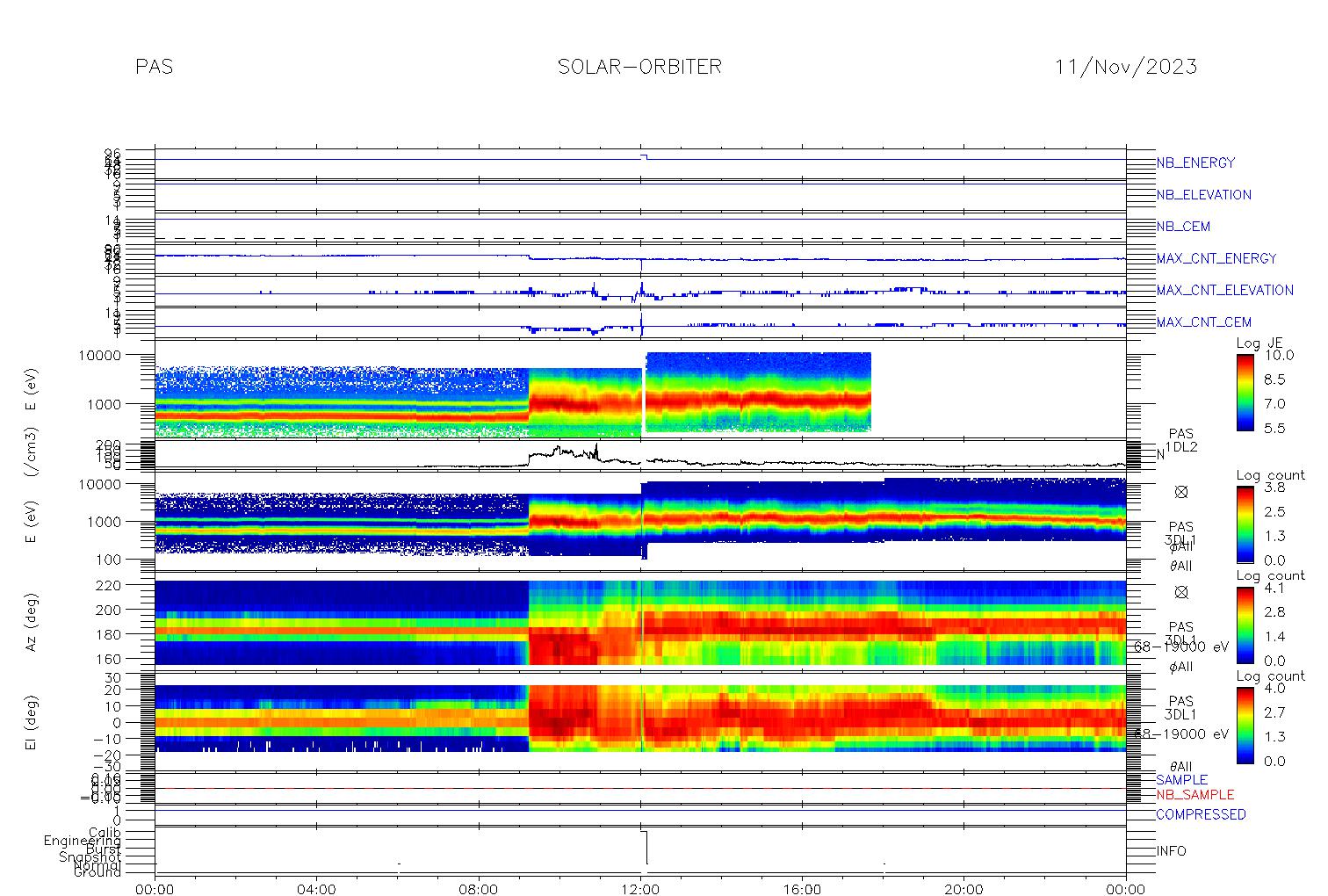
Task: Click the 3.8 color scale value
Action: click(1274, 487)
